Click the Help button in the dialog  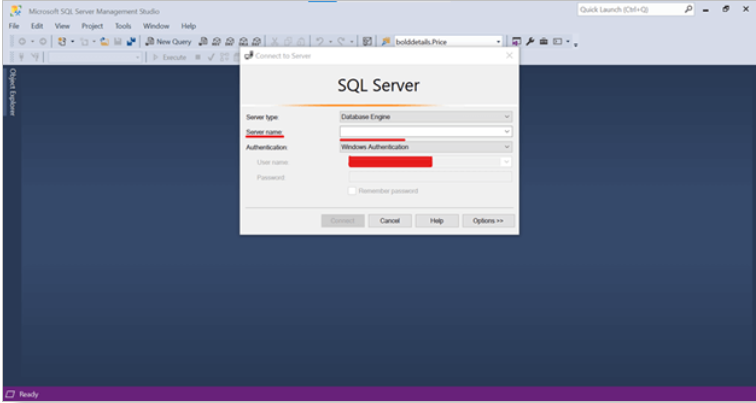437,221
